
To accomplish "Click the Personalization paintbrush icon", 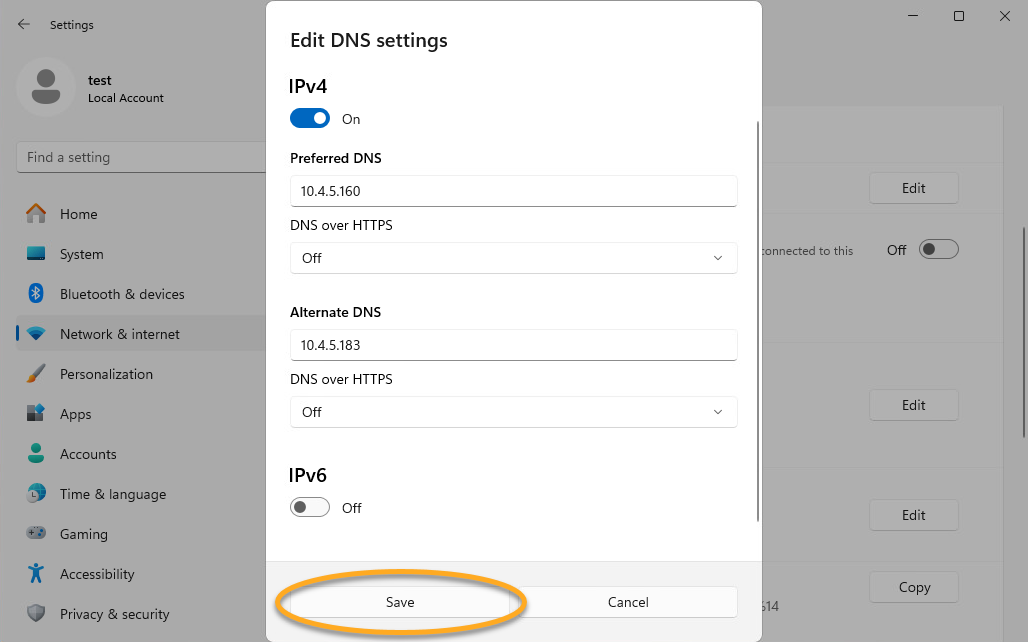I will pos(36,374).
